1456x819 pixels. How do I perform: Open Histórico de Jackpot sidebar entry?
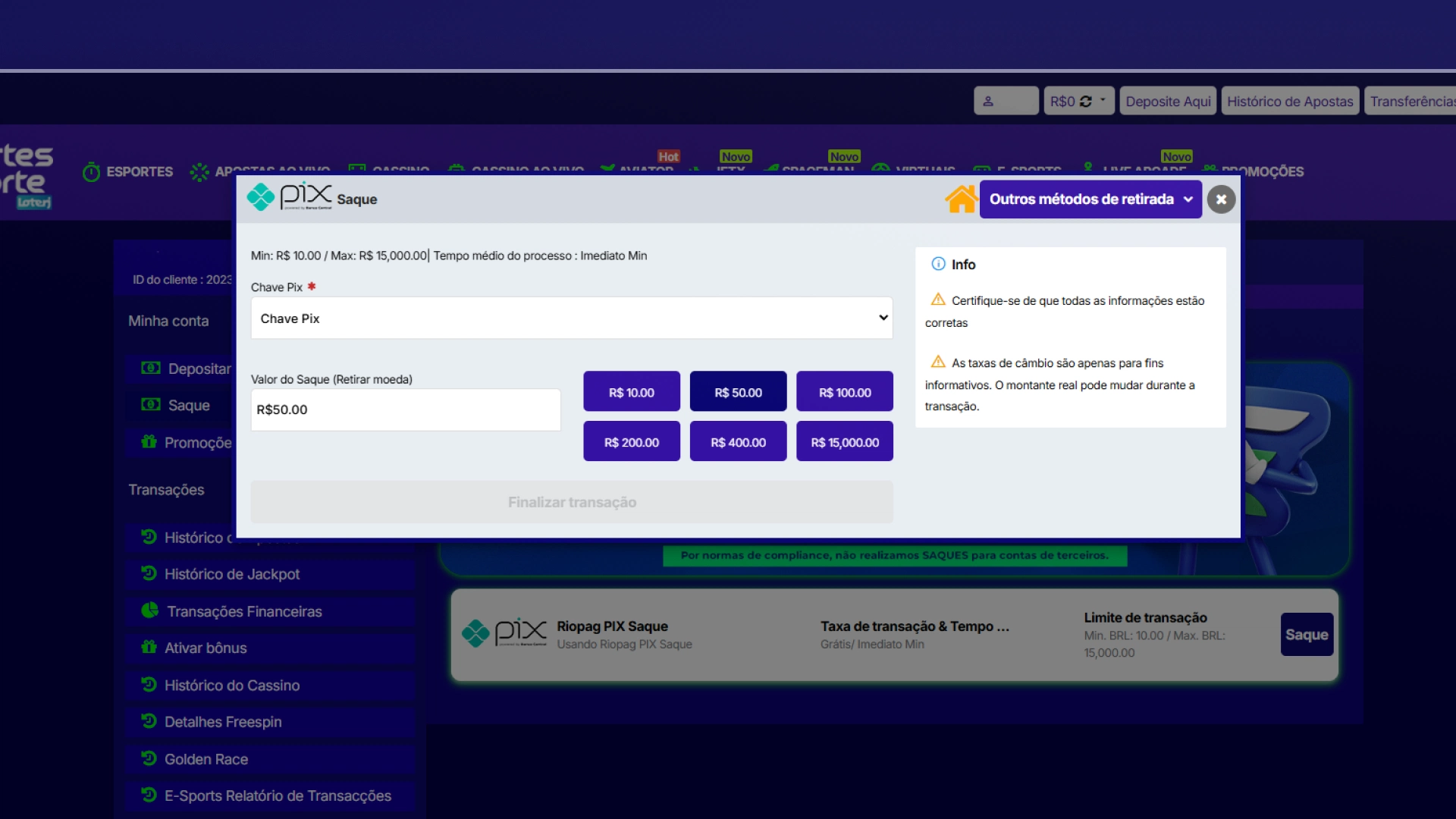pos(270,574)
